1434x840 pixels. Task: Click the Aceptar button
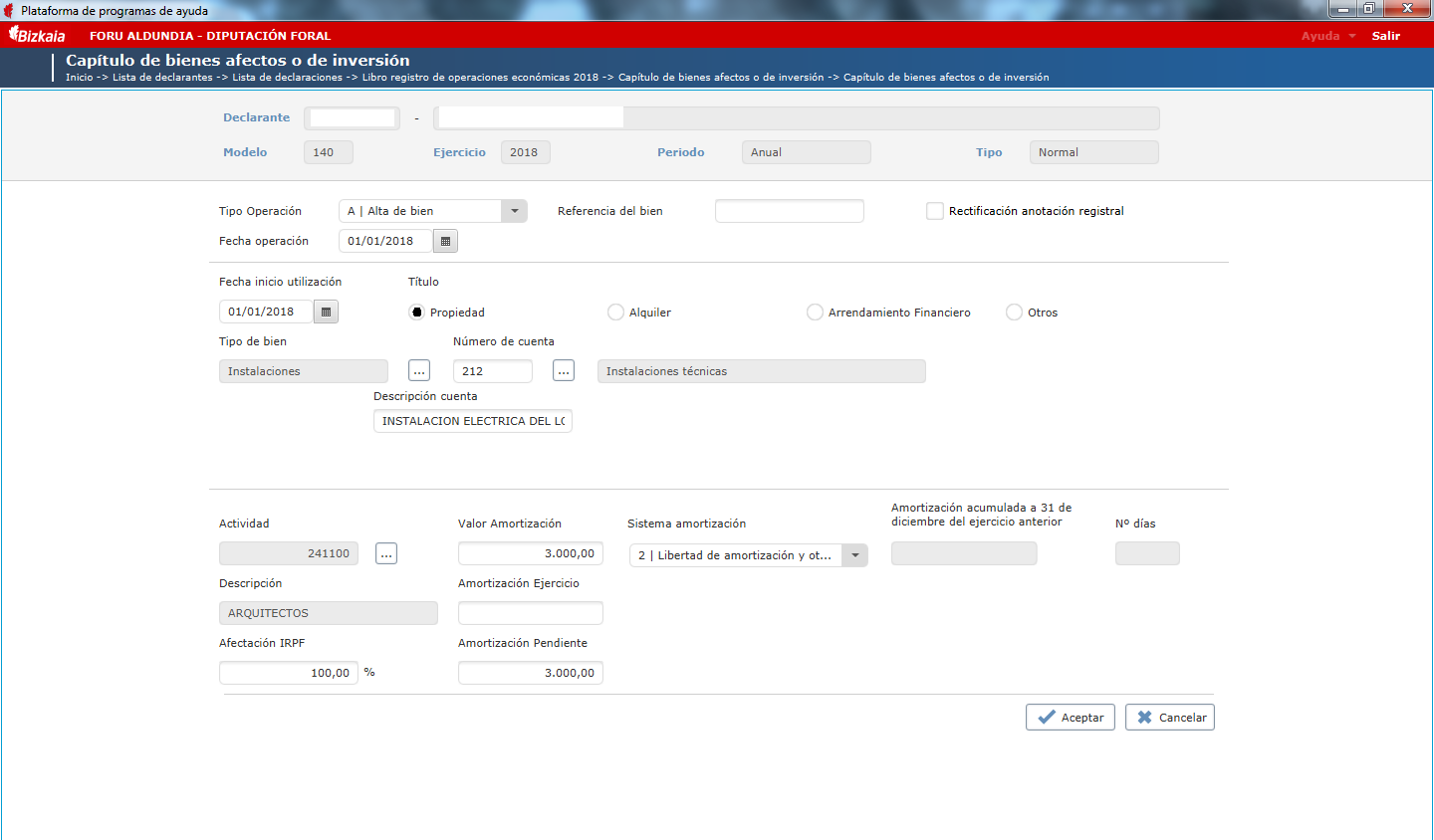(1071, 718)
